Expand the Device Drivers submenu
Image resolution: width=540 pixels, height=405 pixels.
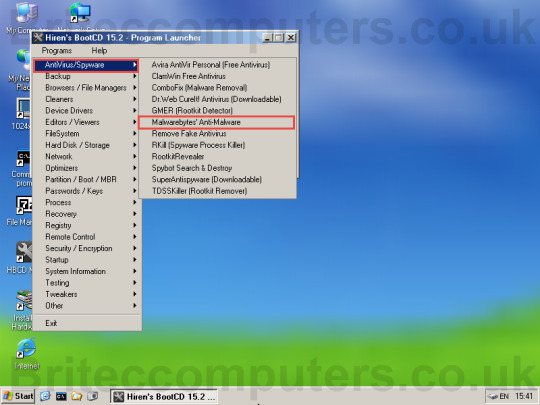(x=86, y=111)
